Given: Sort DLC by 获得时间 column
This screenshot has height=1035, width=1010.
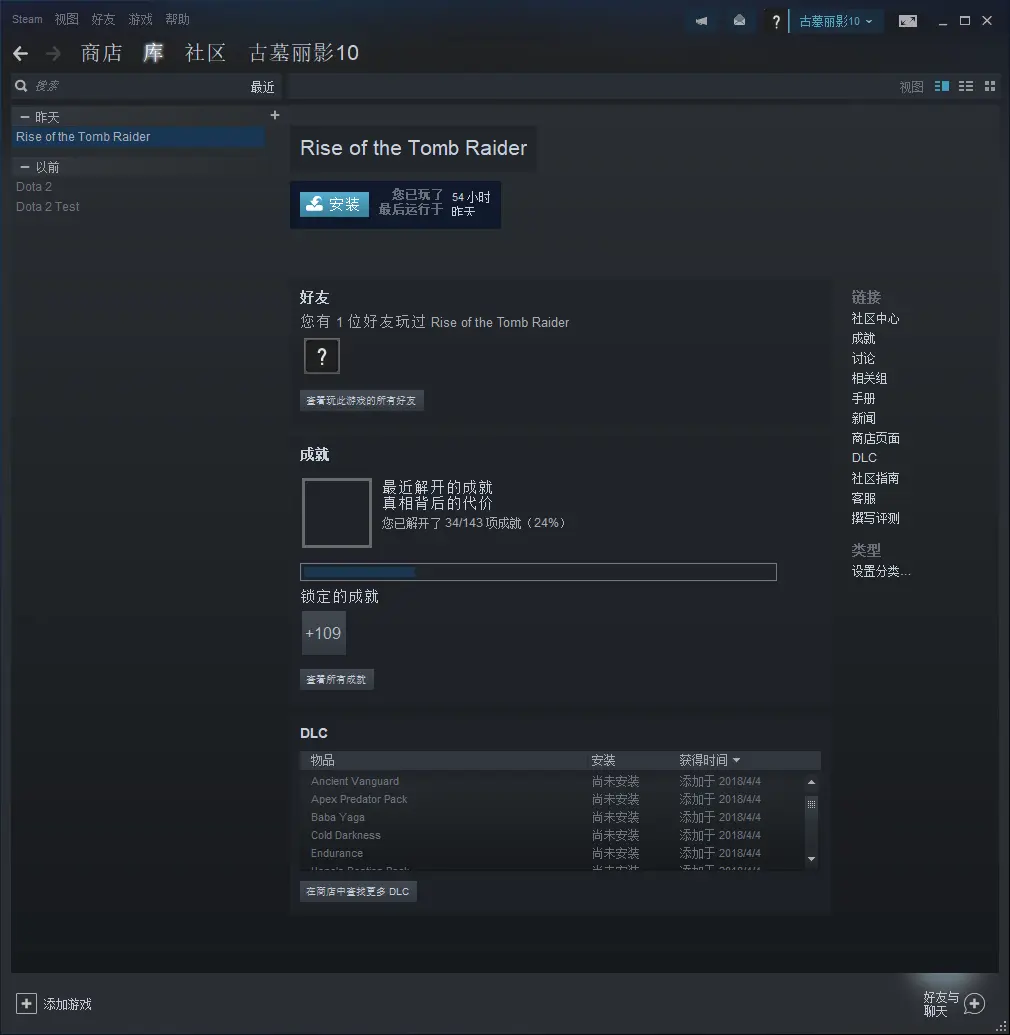Looking at the screenshot, I should click(x=710, y=760).
